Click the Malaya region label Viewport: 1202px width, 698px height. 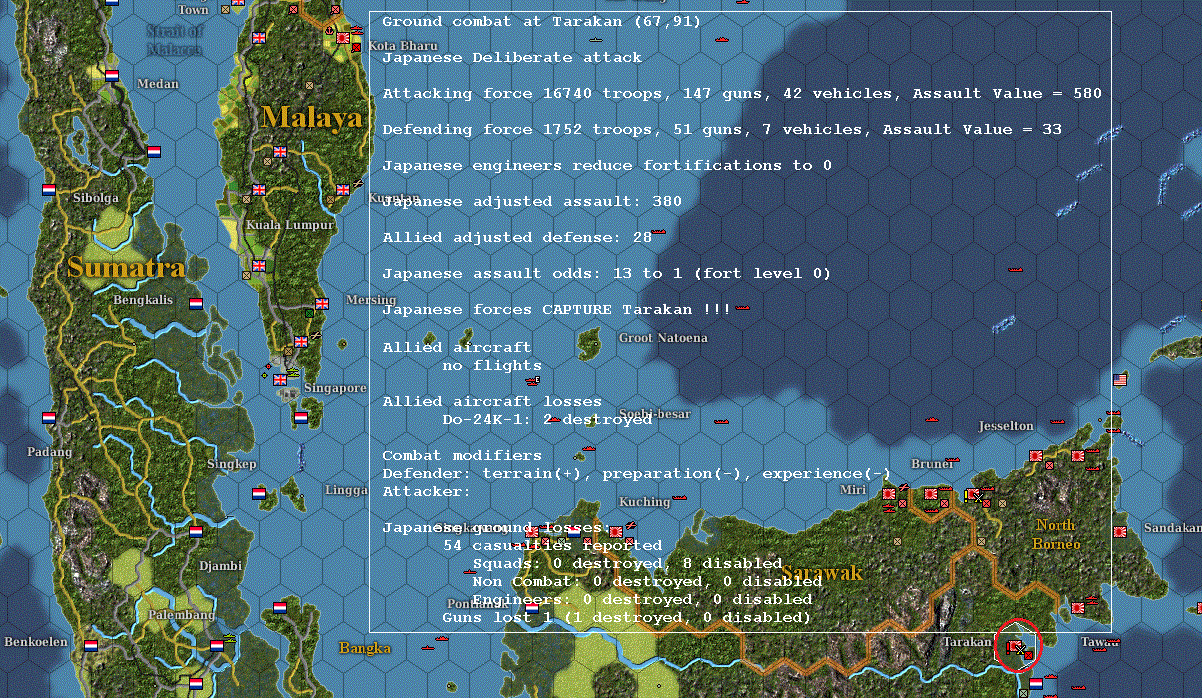(312, 117)
